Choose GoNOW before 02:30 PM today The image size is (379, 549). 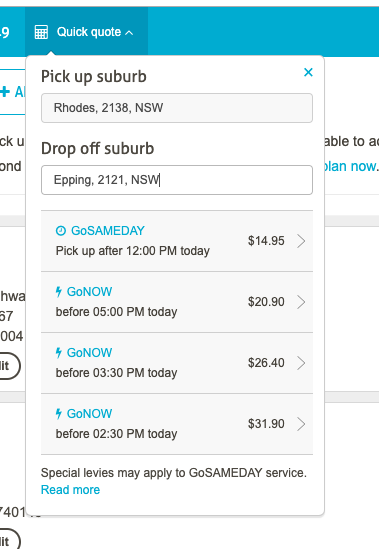click(177, 424)
